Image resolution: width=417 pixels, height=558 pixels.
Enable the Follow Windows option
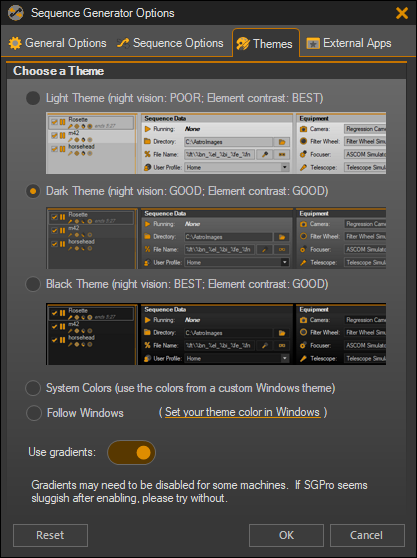34,413
